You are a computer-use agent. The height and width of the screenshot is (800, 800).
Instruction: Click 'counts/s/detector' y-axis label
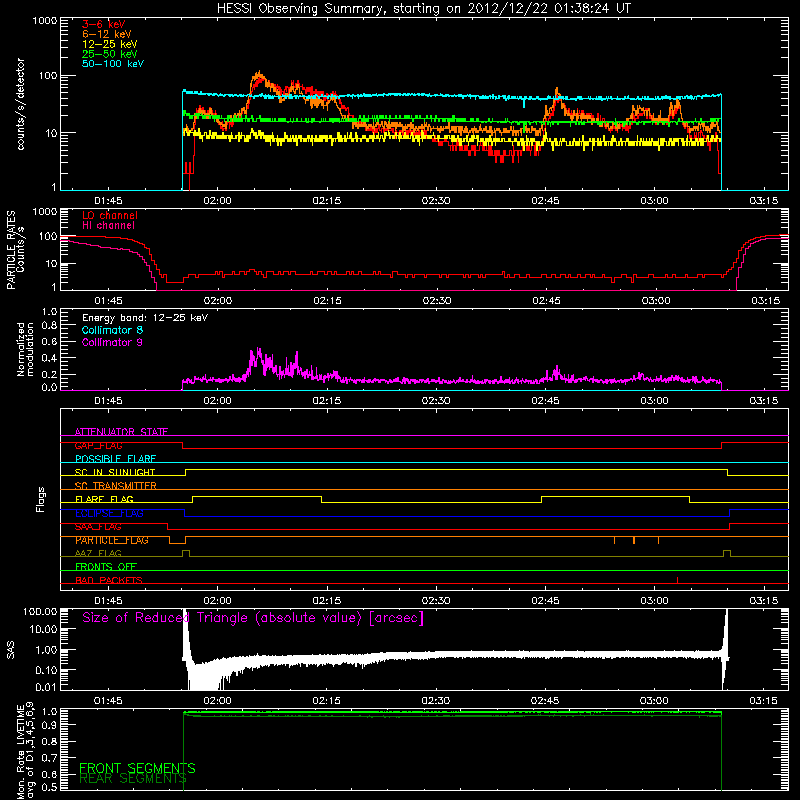click(x=20, y=104)
